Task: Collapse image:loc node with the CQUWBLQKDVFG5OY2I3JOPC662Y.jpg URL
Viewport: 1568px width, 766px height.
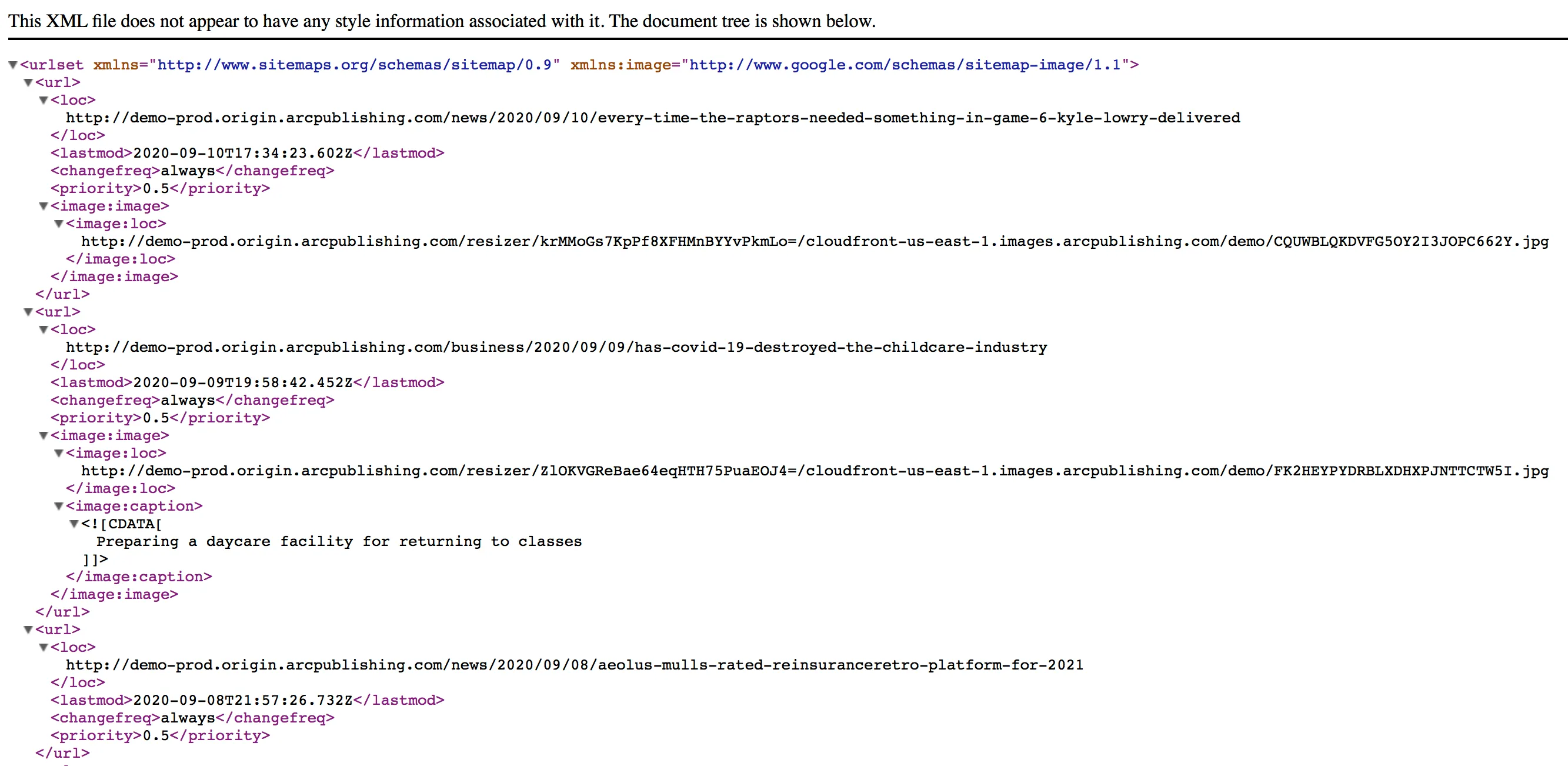Action: pyautogui.click(x=58, y=224)
